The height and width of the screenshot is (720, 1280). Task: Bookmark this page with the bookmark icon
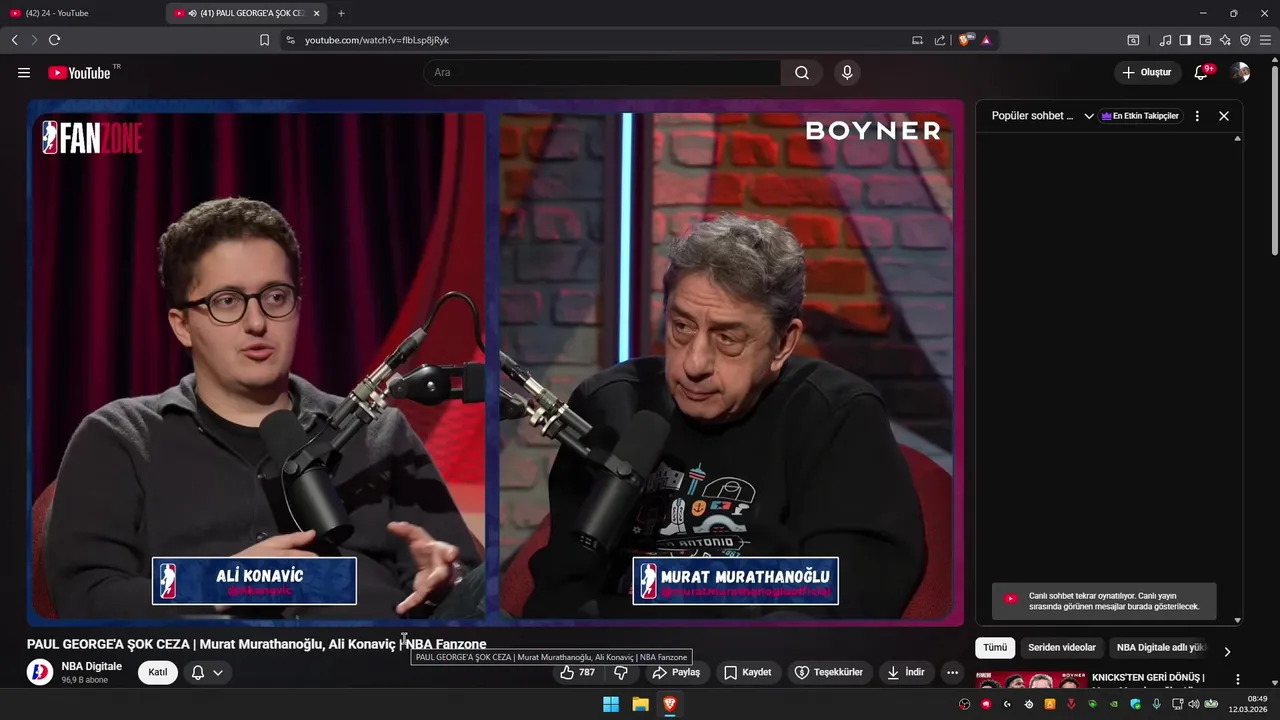pyautogui.click(x=264, y=40)
